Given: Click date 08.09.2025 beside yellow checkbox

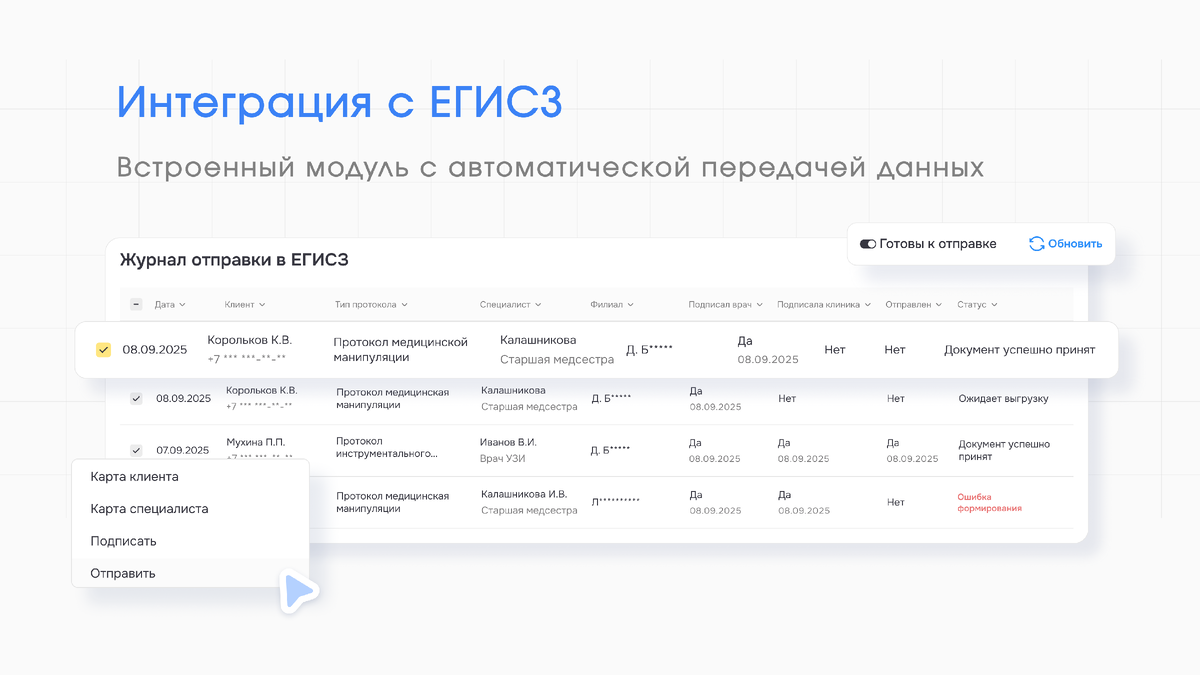Looking at the screenshot, I should pos(155,350).
